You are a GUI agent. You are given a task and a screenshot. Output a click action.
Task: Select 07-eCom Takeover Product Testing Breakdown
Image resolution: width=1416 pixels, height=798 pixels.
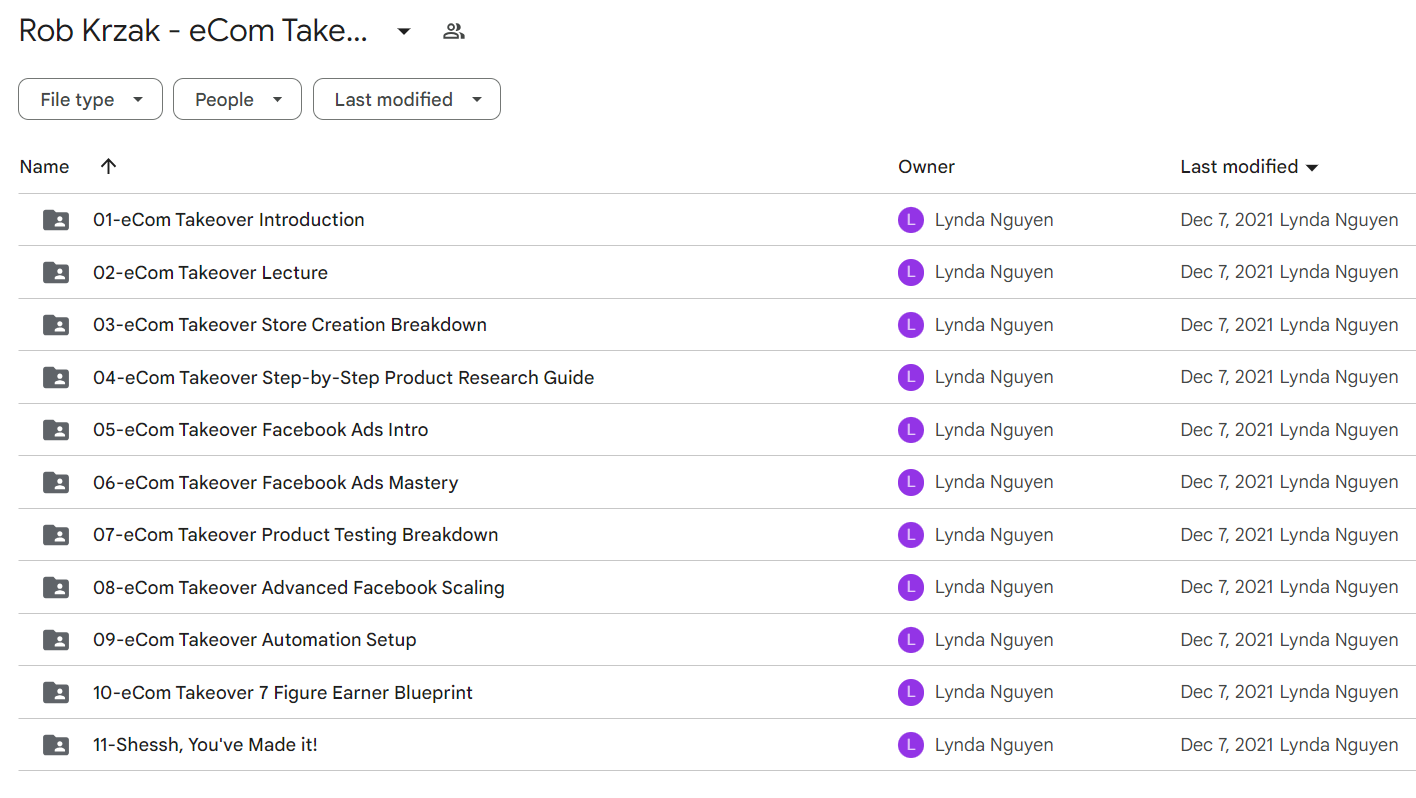click(296, 535)
